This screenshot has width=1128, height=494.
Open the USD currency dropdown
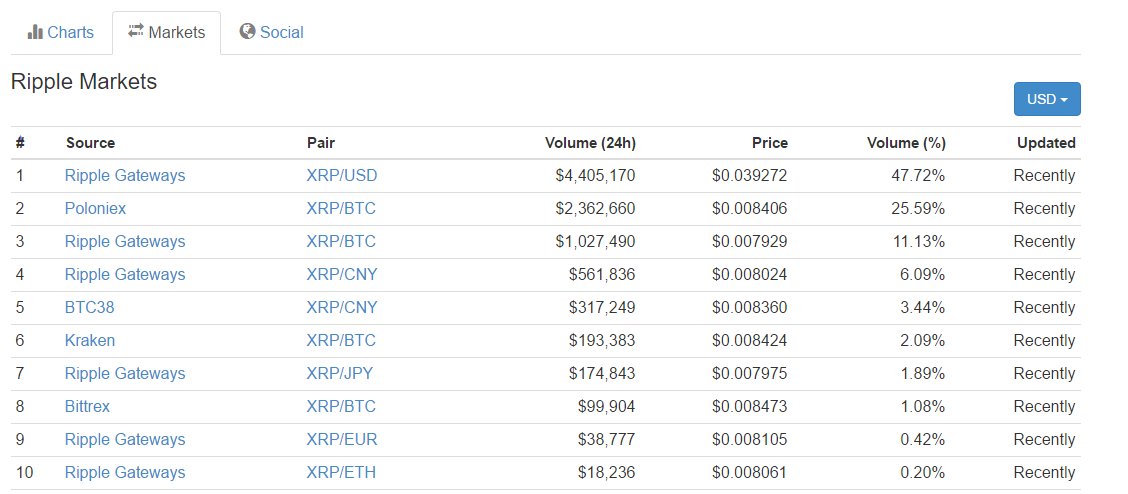coord(1046,99)
